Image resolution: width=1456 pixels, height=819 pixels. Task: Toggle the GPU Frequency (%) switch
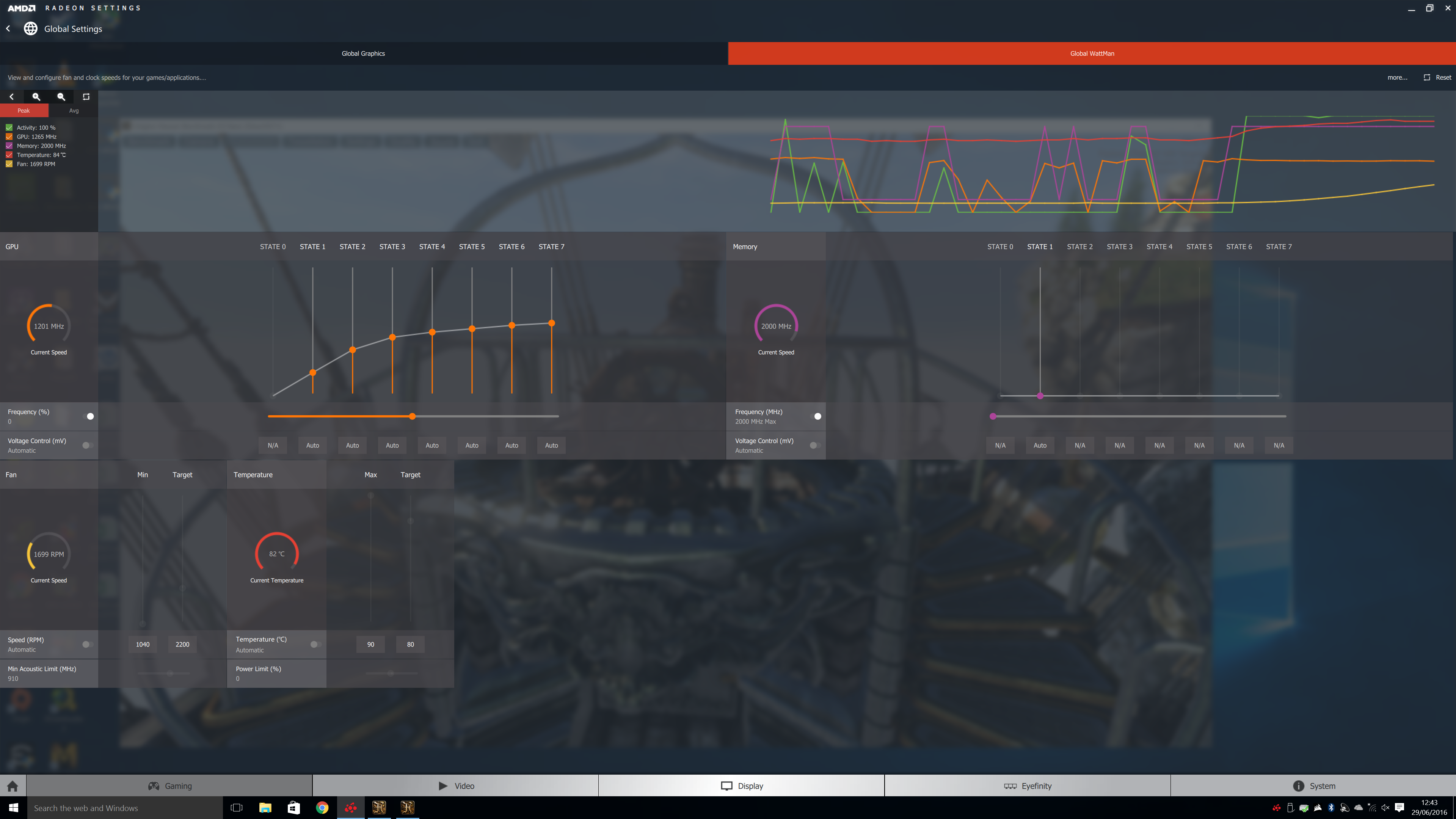[x=88, y=417]
